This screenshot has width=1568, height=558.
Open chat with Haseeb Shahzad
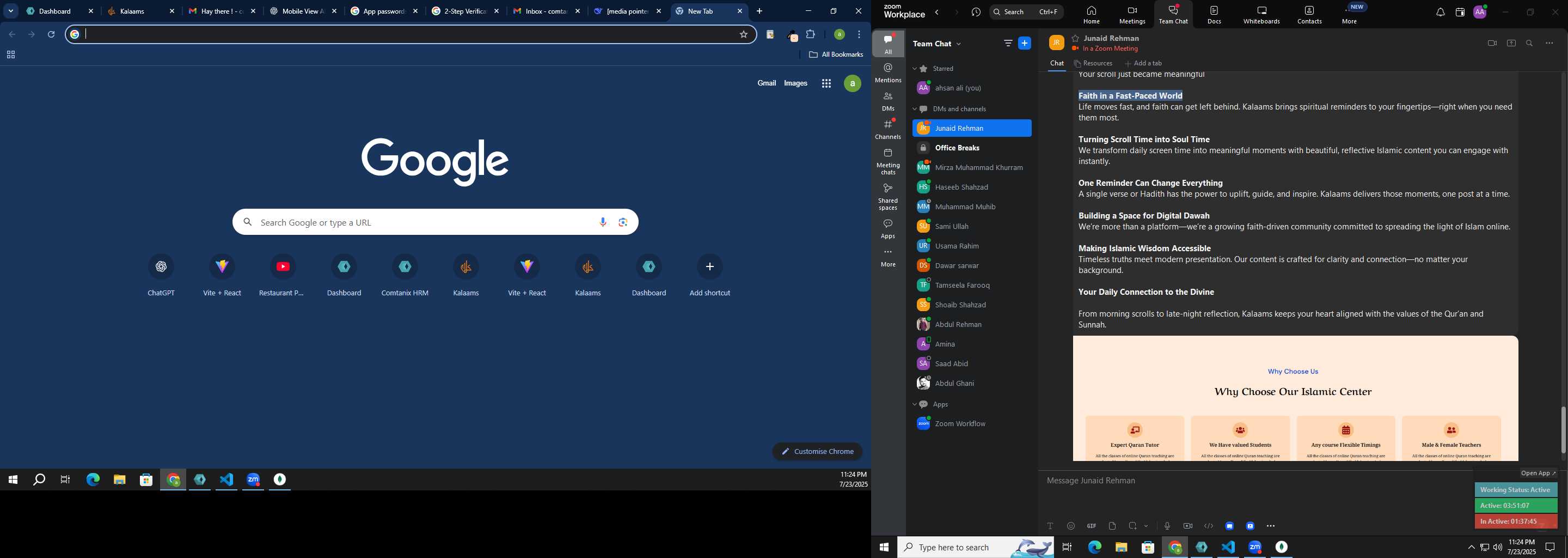pos(971,187)
